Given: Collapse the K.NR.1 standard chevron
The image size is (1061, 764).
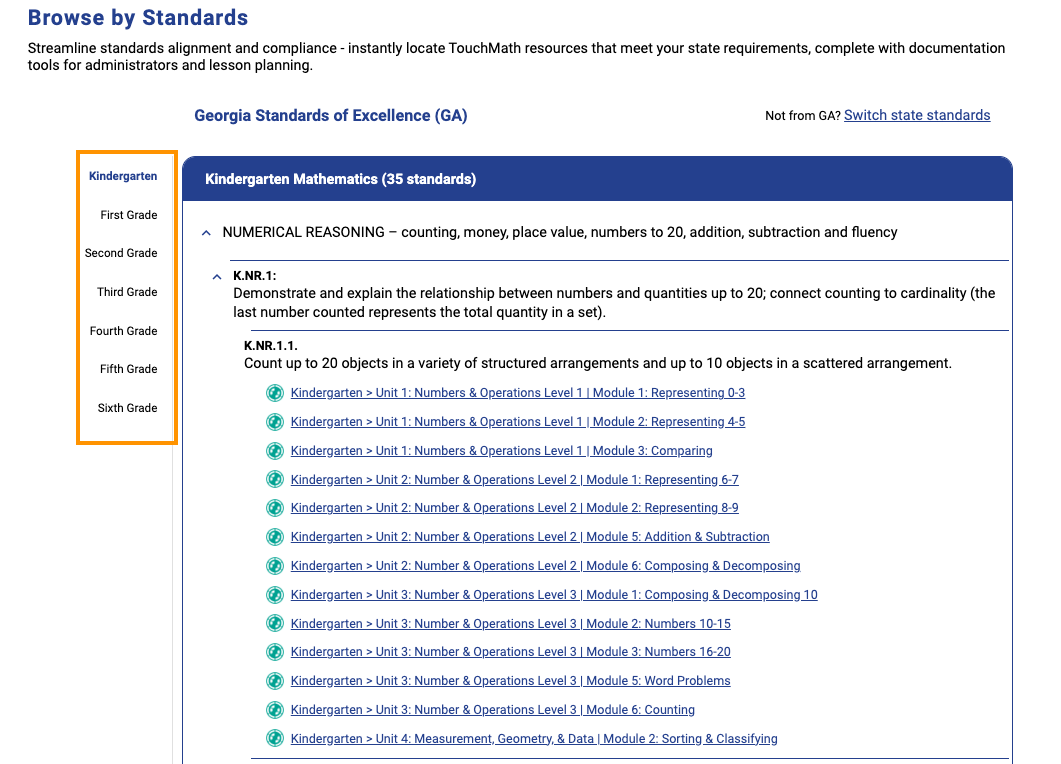Looking at the screenshot, I should [x=217, y=277].
